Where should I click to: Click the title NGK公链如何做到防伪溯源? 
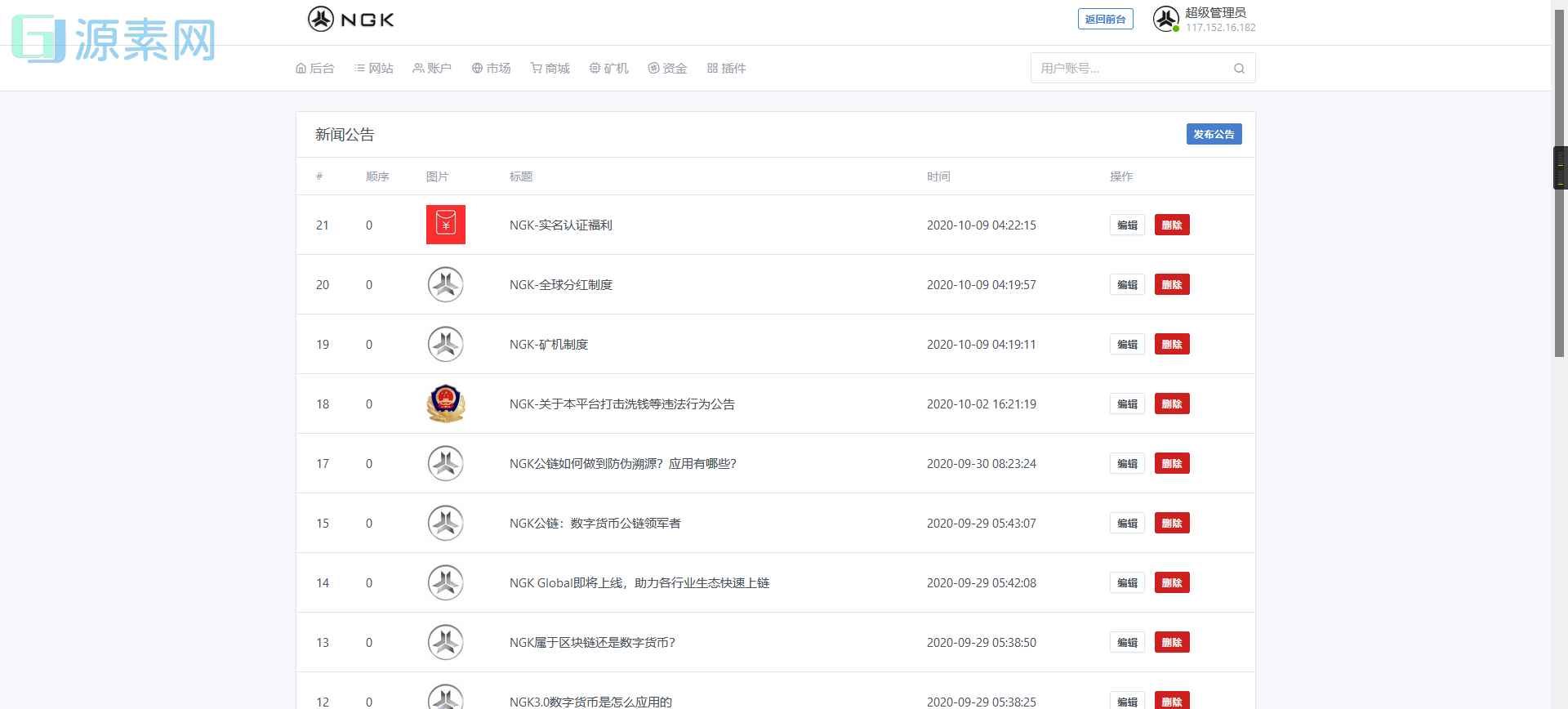pos(623,464)
